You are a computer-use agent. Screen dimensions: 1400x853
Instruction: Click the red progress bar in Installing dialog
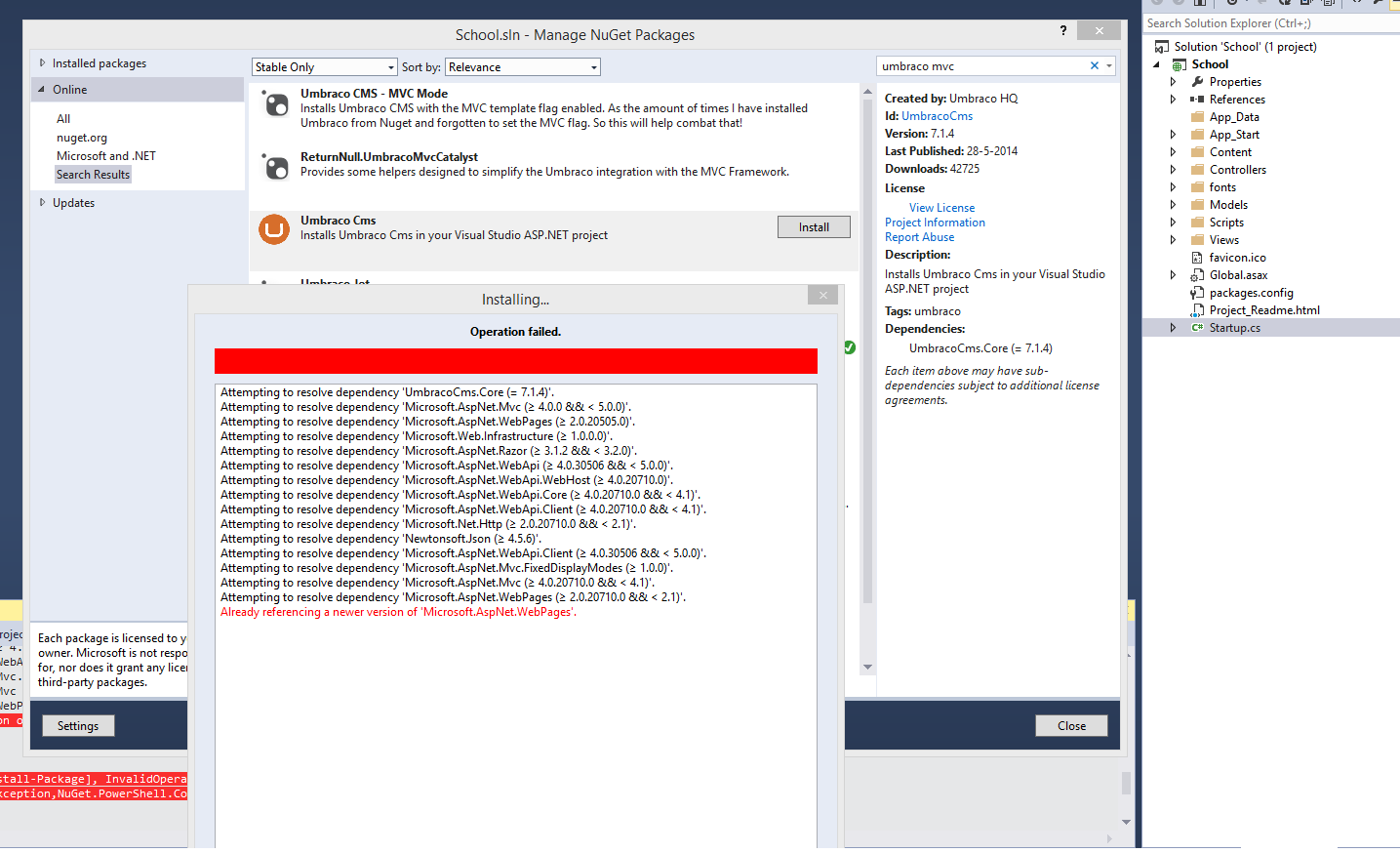click(x=516, y=361)
